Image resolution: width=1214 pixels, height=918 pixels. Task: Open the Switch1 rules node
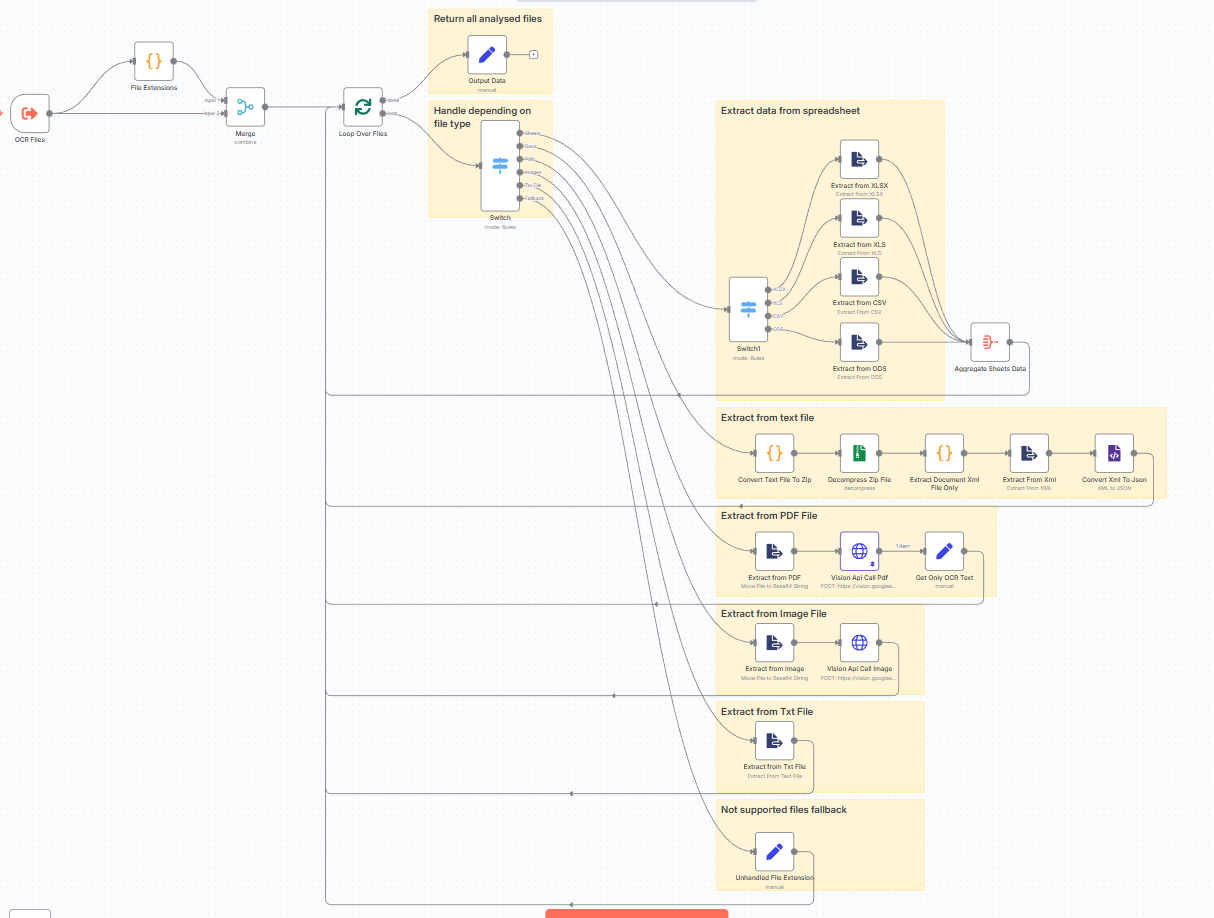click(748, 310)
